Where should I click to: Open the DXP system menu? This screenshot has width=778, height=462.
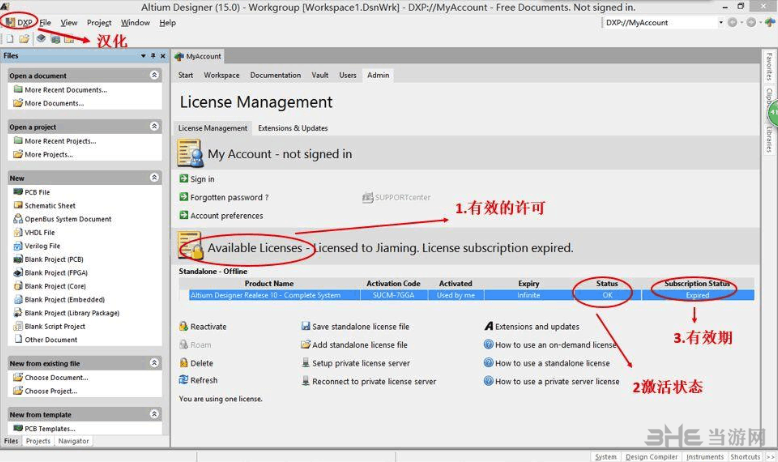[x=19, y=22]
